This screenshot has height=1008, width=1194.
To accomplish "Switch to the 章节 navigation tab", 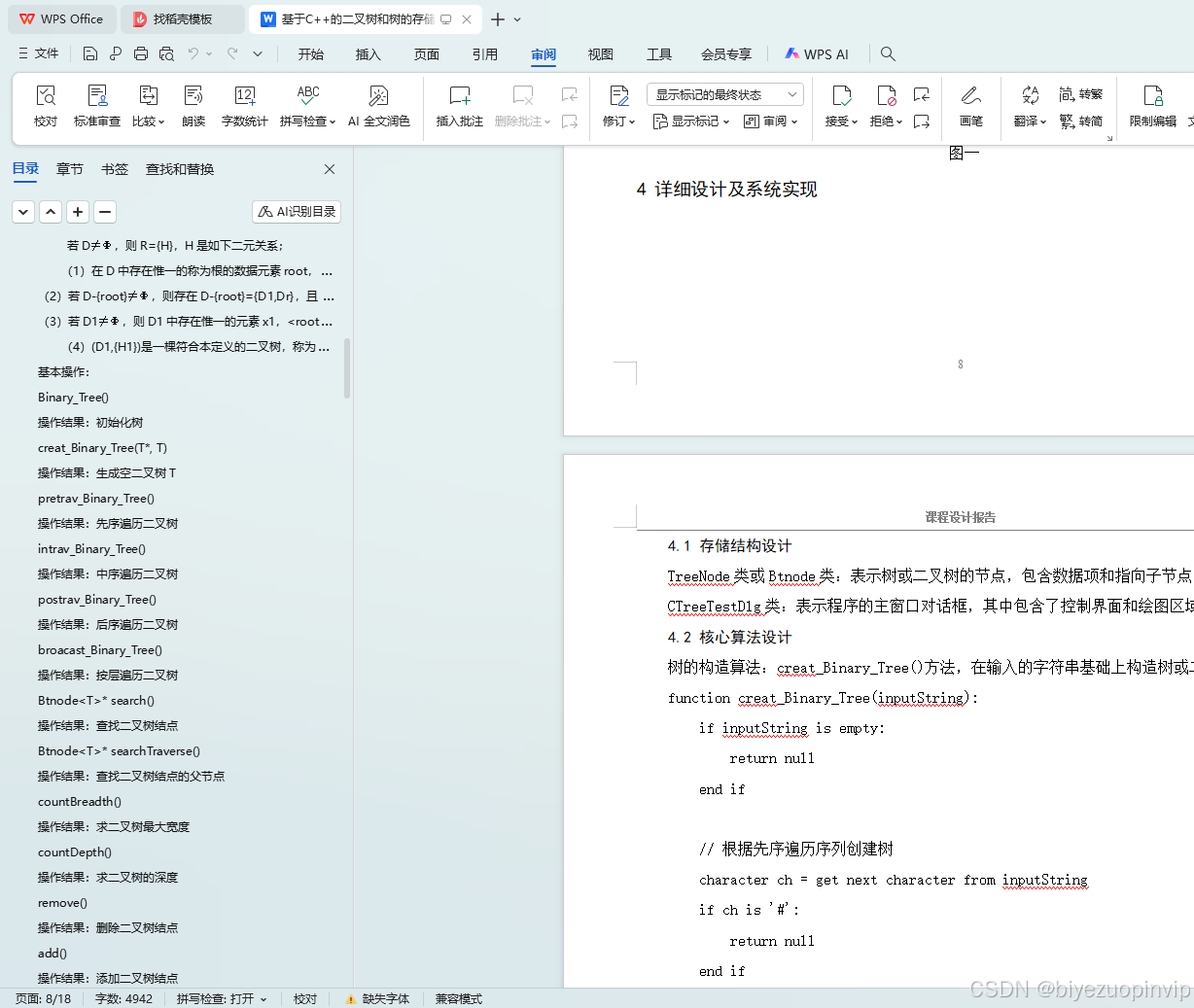I will point(70,169).
